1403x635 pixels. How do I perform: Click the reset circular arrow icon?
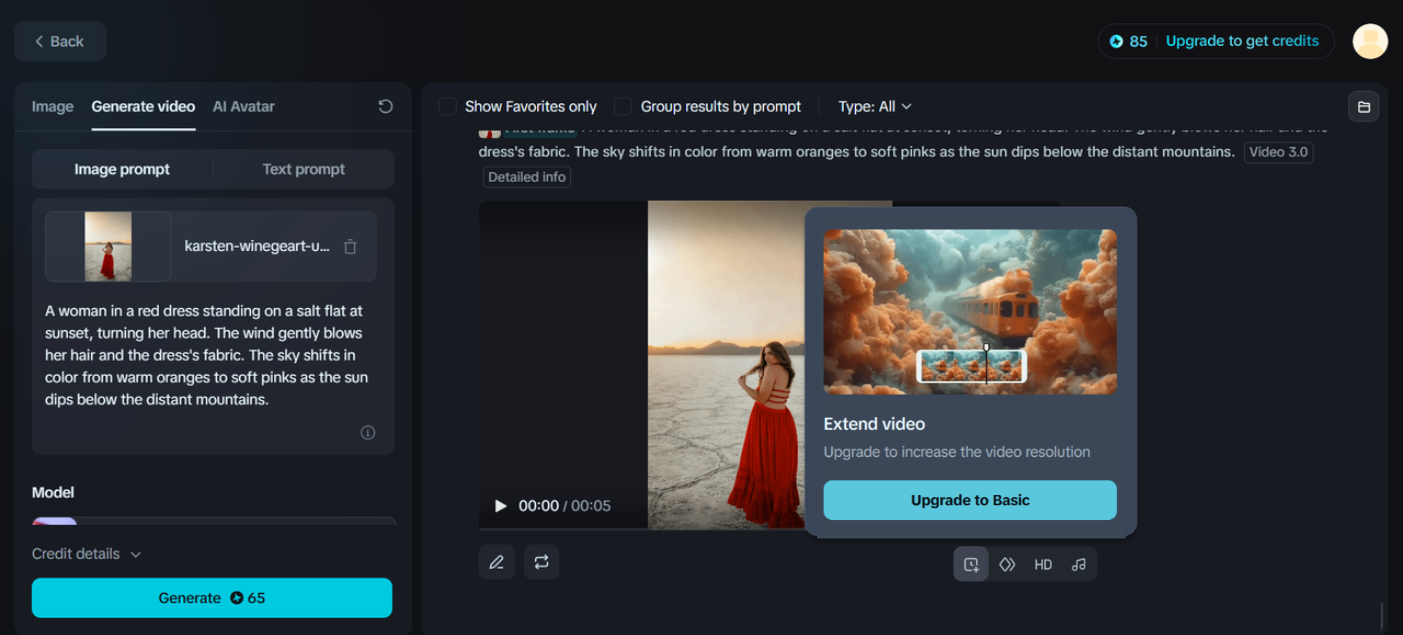click(385, 106)
